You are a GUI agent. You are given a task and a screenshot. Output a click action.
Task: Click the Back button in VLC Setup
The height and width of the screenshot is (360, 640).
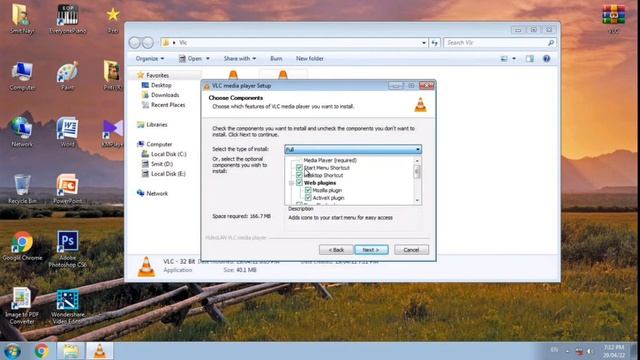click(x=336, y=250)
